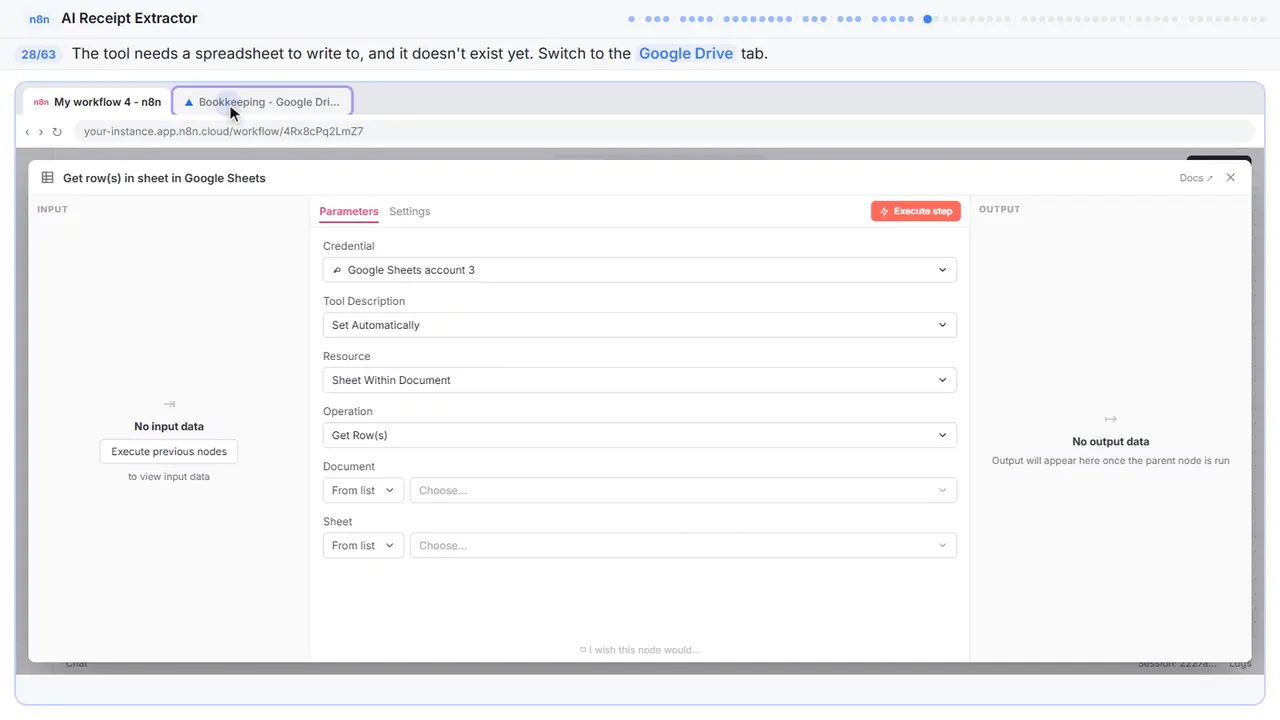Viewport: 1280px width, 720px height.
Task: Click the OUTPUT panel heading
Action: [x=1000, y=209]
